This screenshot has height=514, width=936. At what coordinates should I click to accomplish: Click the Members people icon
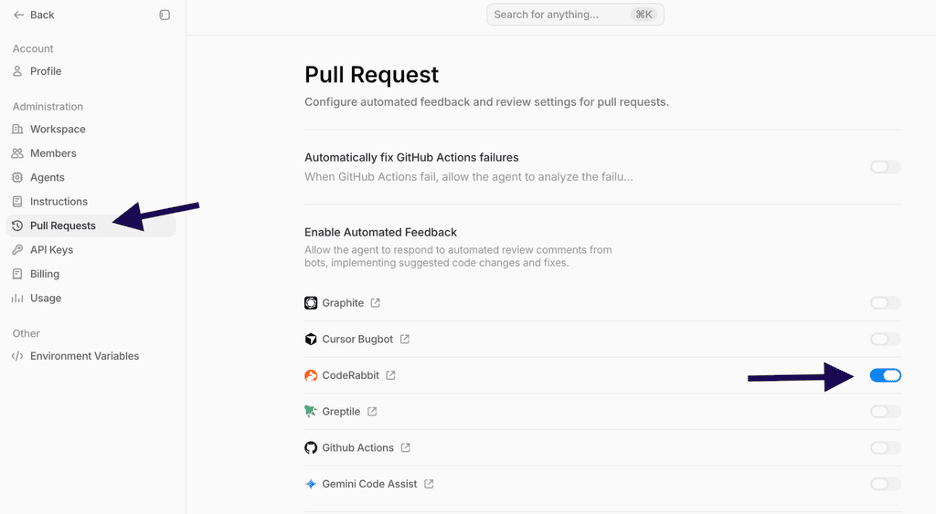point(18,153)
